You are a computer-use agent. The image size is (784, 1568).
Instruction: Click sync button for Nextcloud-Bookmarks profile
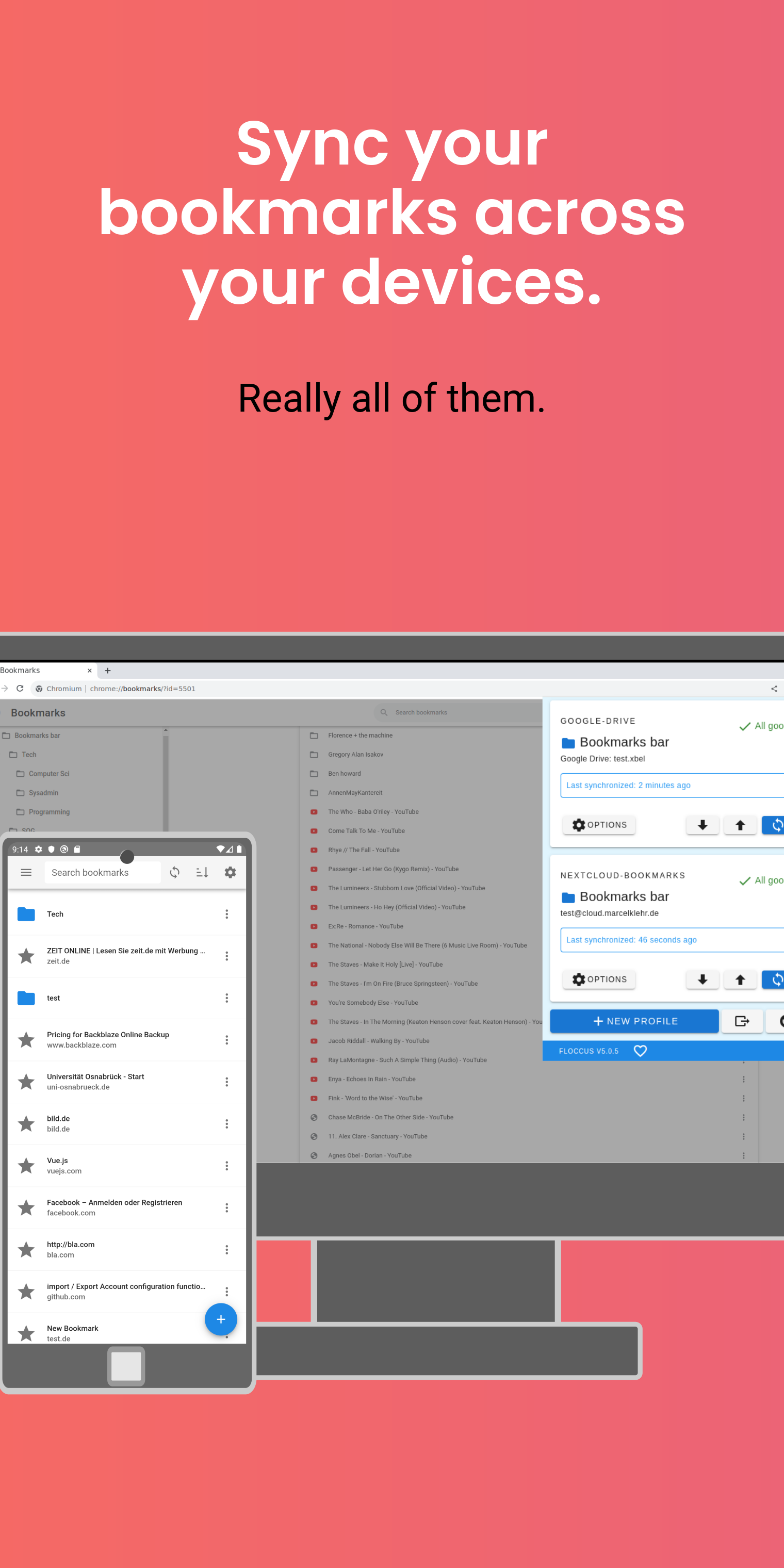pyautogui.click(x=774, y=979)
